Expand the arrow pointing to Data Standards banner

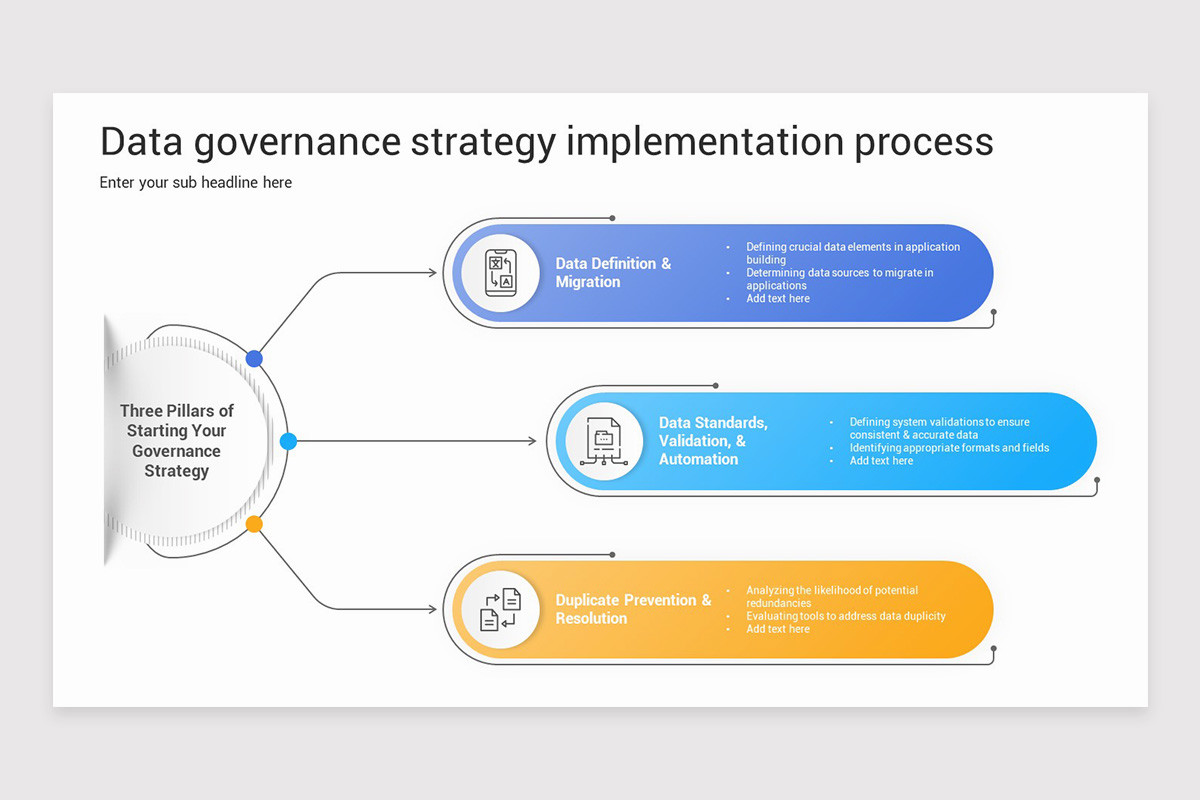tap(420, 440)
